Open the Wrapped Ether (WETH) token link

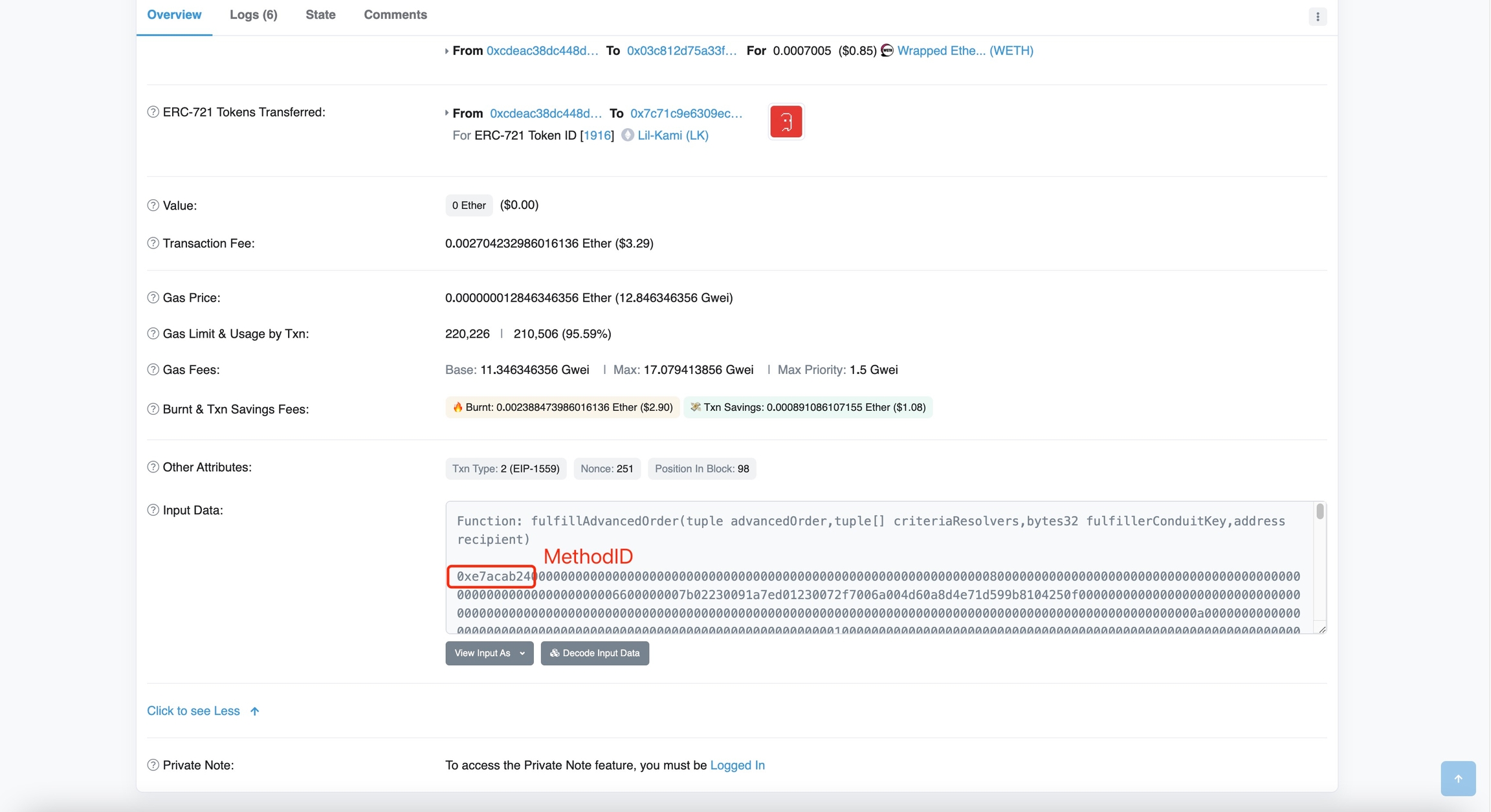coord(964,50)
